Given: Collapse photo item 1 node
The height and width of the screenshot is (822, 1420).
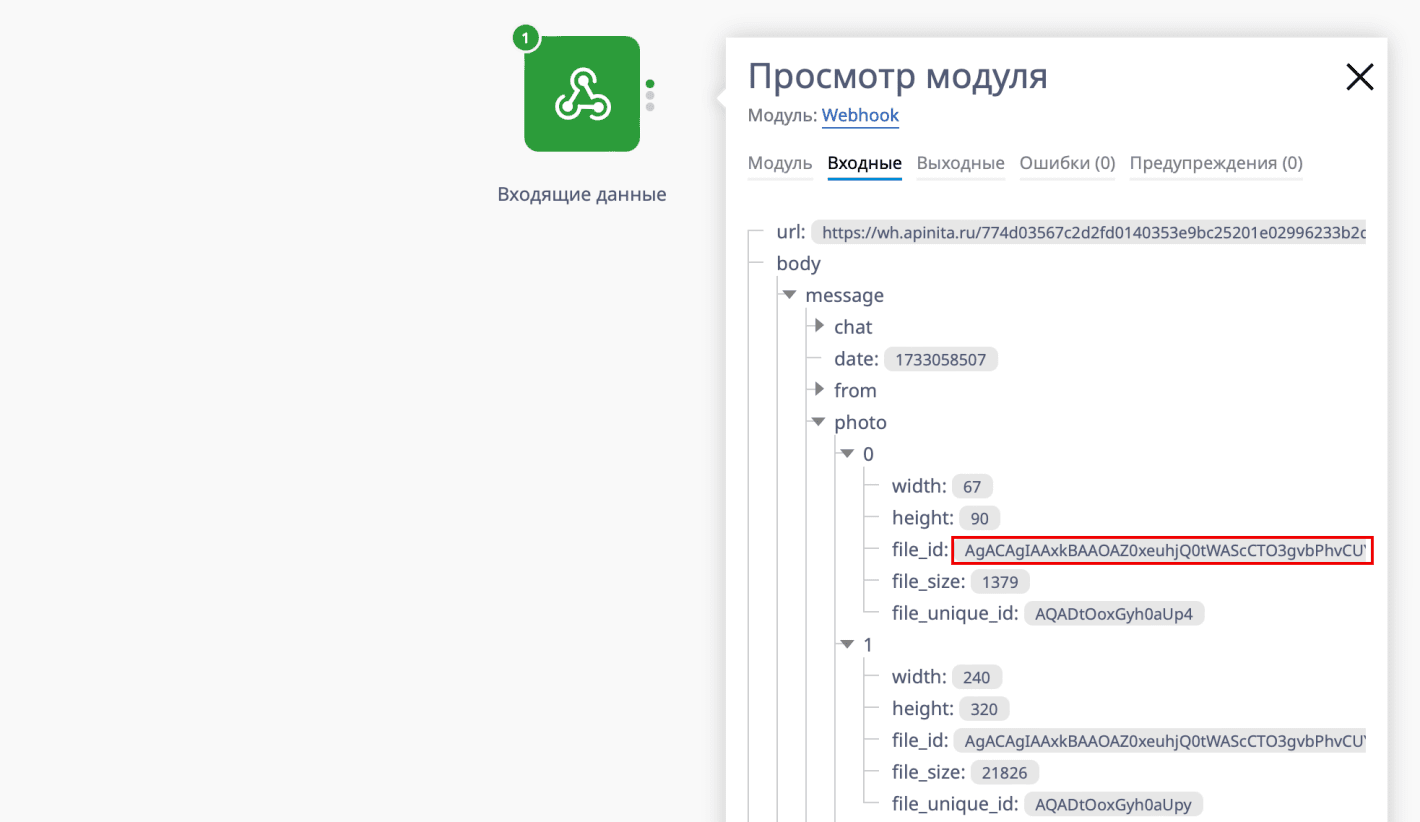Looking at the screenshot, I should coord(848,645).
